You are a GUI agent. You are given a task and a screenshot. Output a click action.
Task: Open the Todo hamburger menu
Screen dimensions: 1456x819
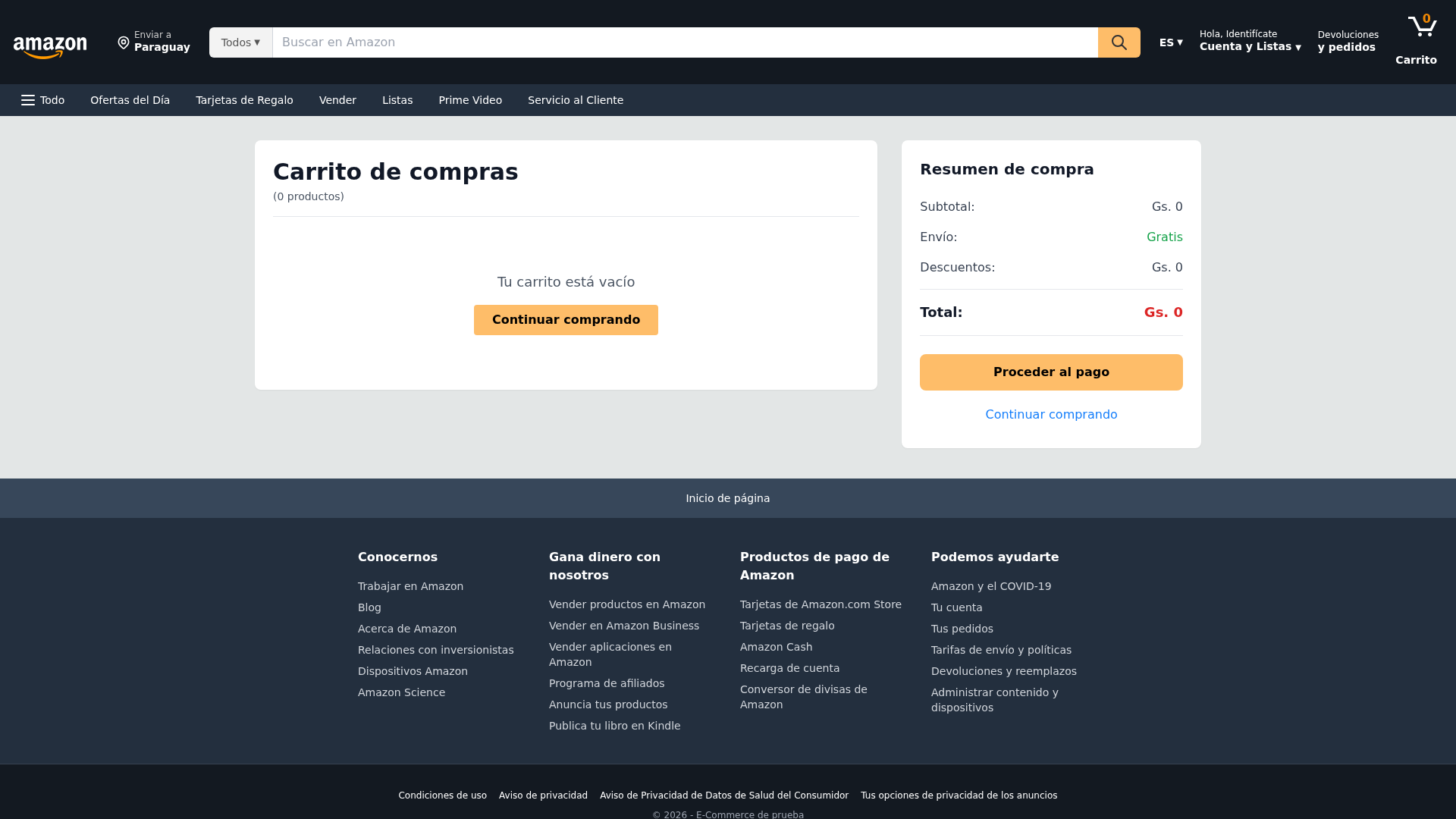click(43, 100)
